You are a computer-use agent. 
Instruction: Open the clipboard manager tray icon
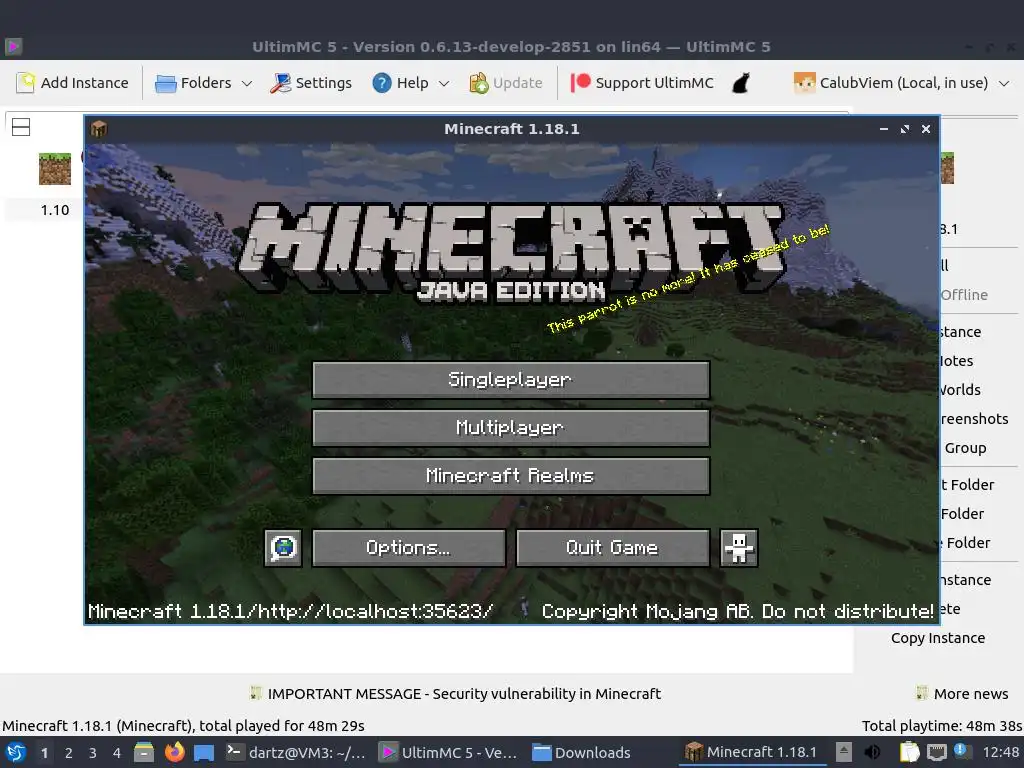click(909, 752)
